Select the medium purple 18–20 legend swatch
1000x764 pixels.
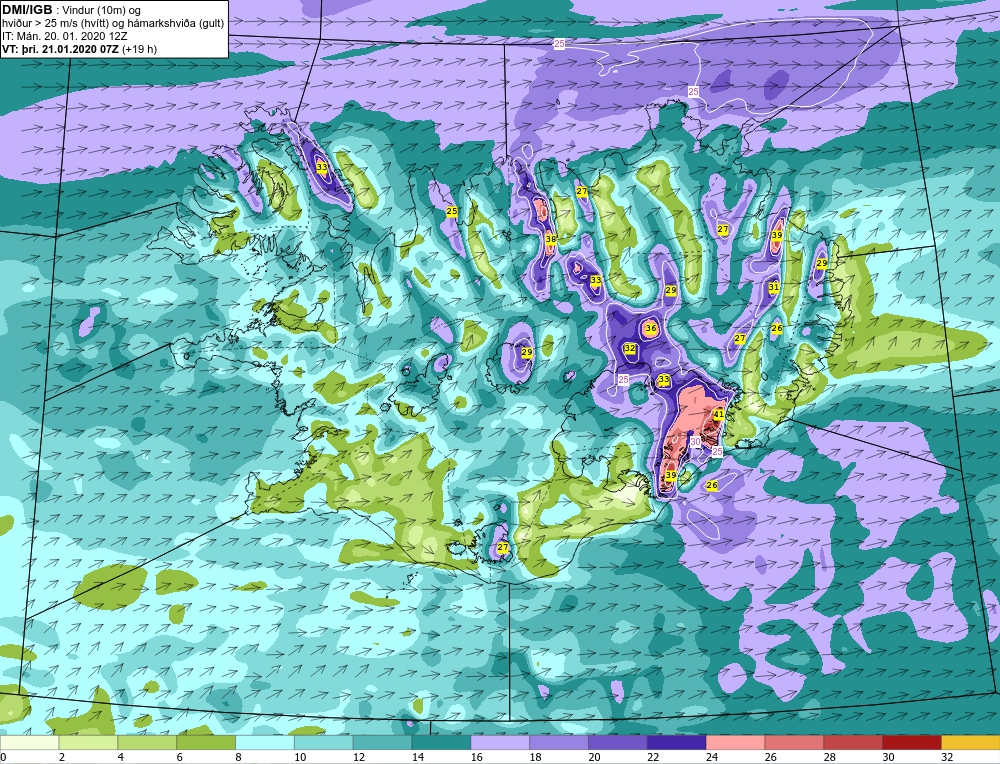tap(559, 743)
